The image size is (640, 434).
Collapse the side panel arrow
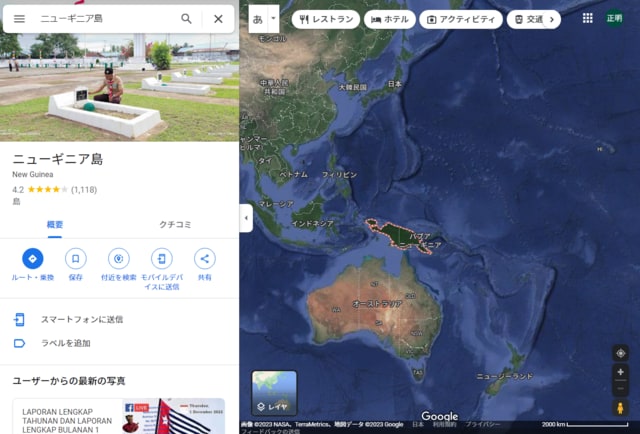(x=246, y=218)
